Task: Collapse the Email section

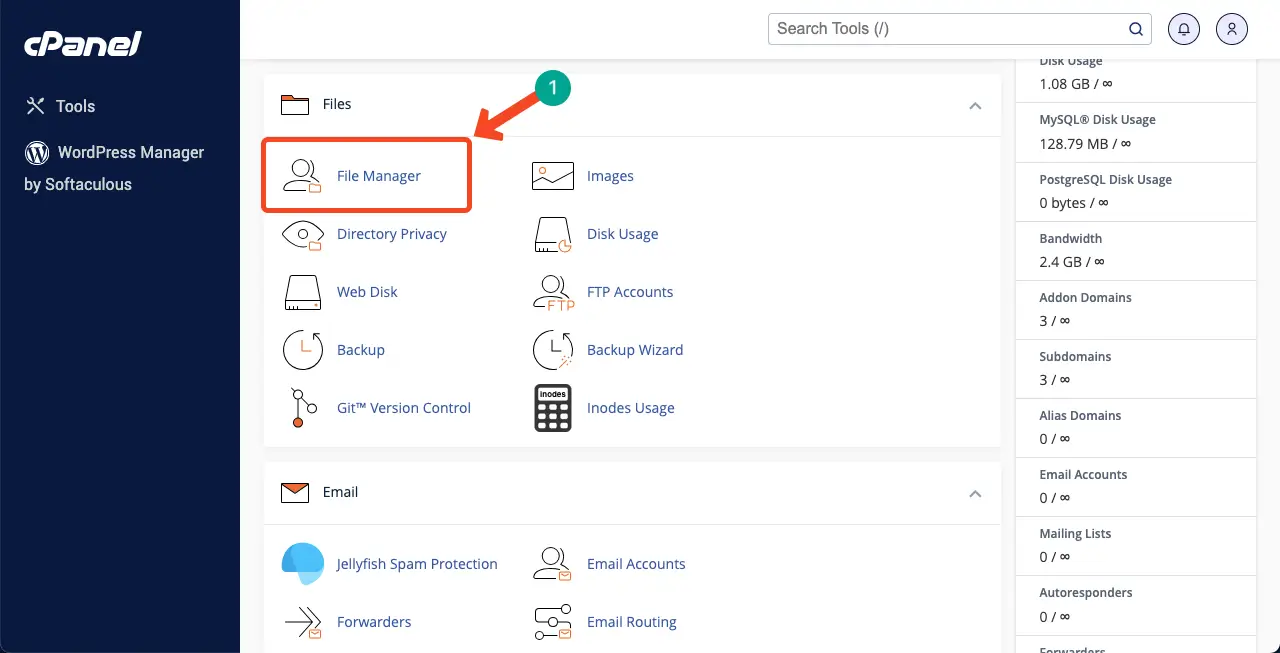Action: (x=975, y=493)
